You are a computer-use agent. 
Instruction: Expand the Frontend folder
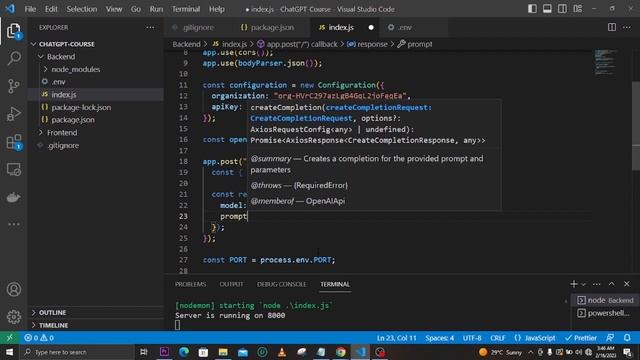pyautogui.click(x=62, y=133)
